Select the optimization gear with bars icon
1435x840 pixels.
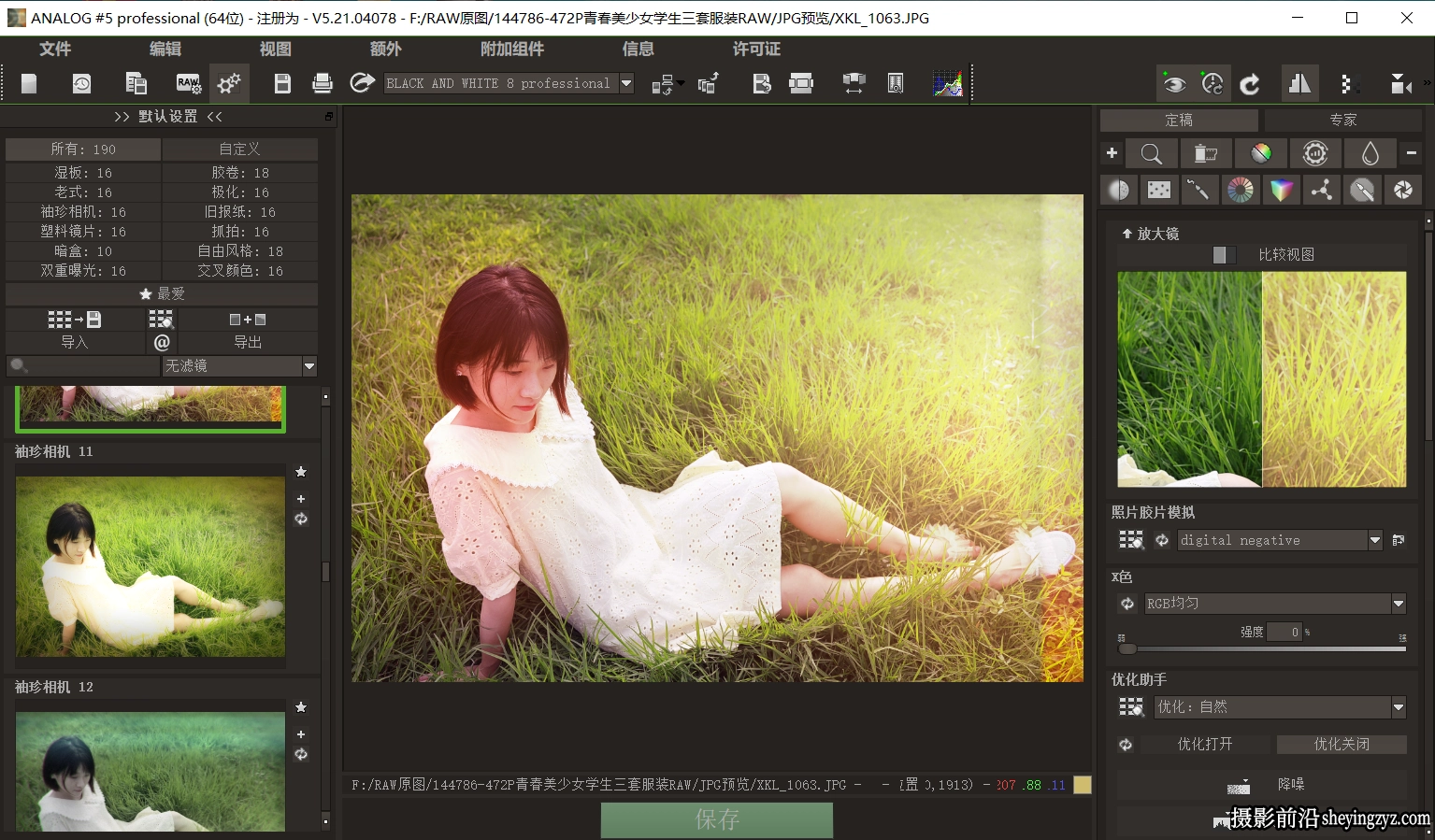(1315, 153)
